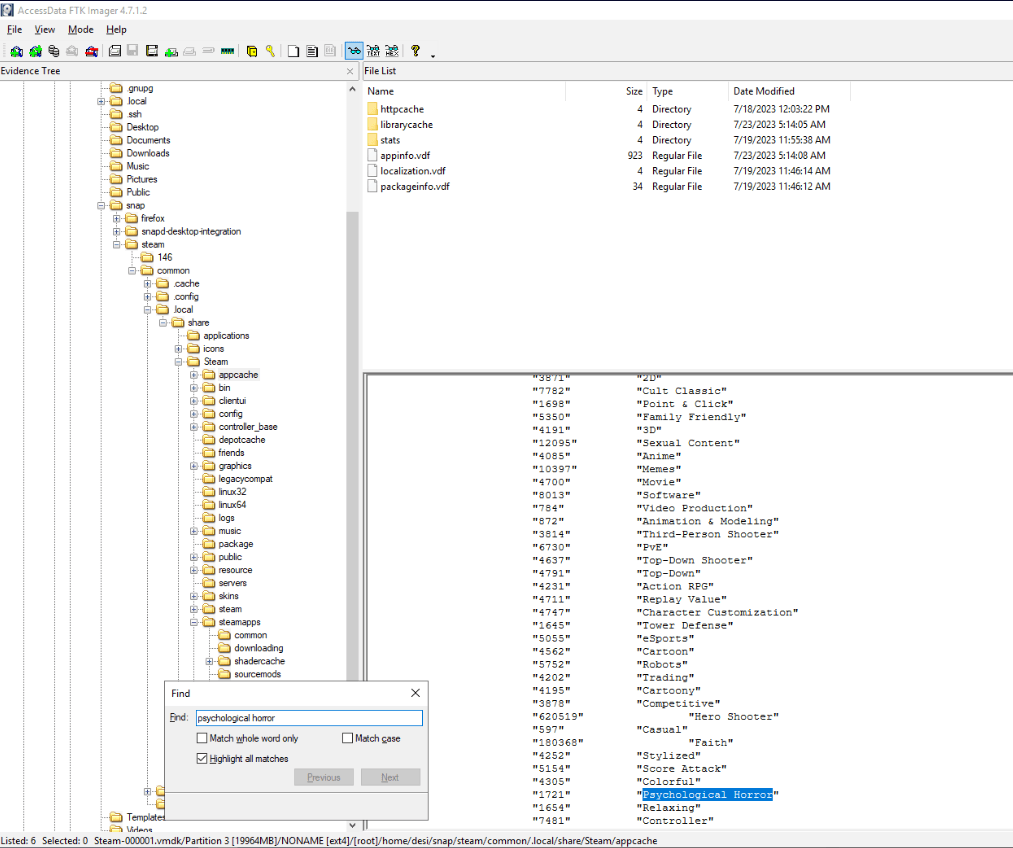
Task: Click the Find text input field
Action: 309,718
